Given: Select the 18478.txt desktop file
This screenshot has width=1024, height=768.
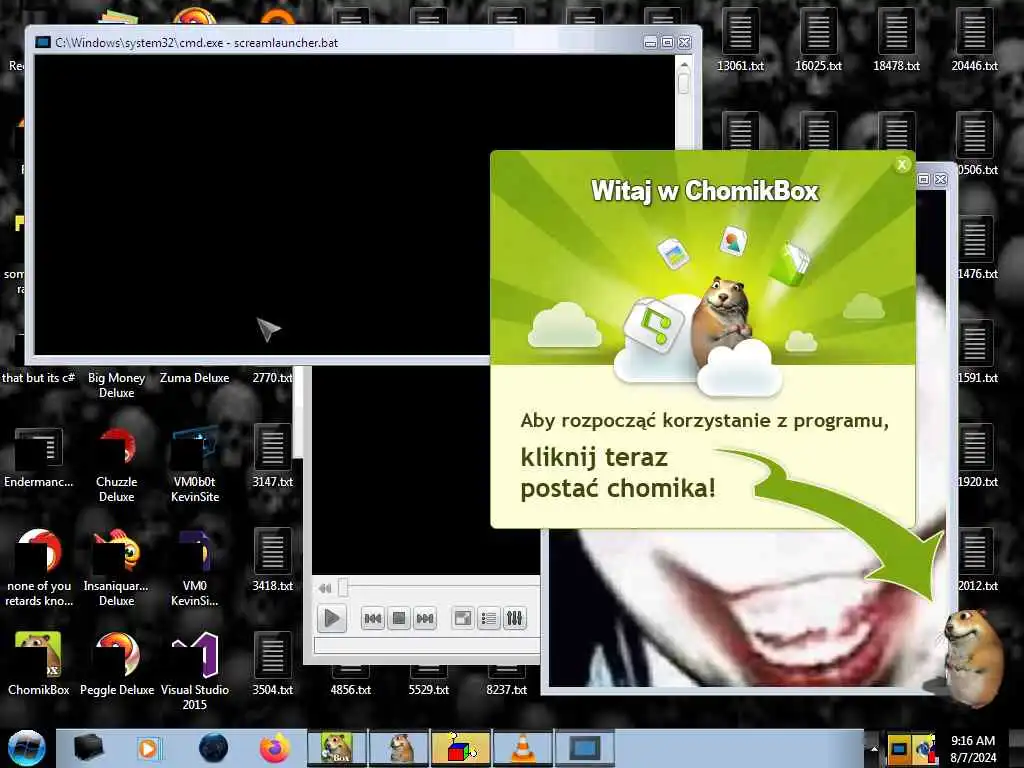Looking at the screenshot, I should (896, 39).
